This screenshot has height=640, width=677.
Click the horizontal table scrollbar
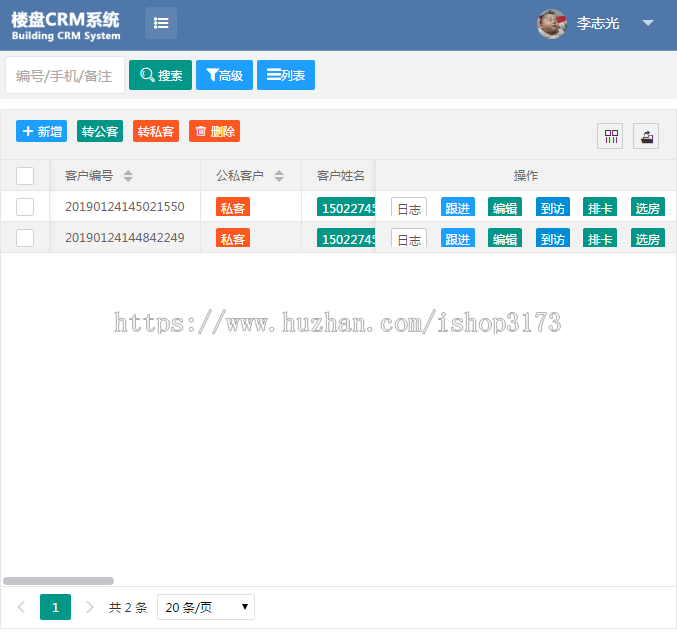[x=58, y=580]
